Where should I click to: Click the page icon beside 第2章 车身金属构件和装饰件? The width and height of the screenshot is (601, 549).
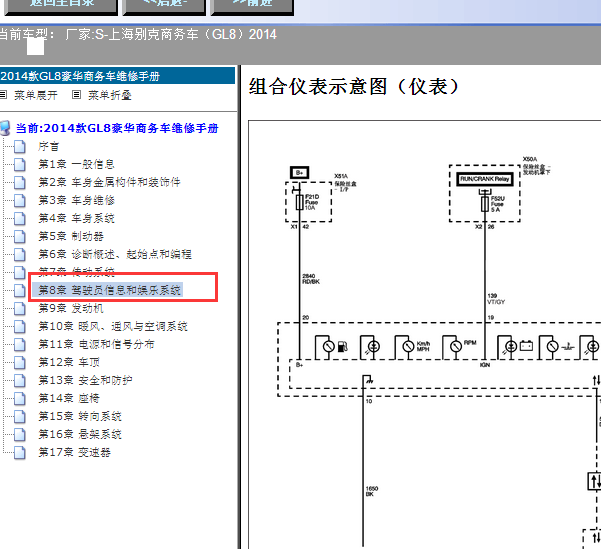coord(20,182)
